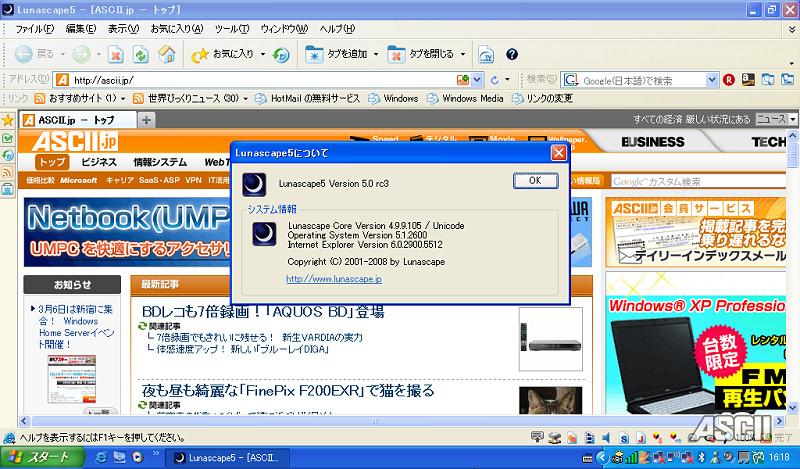The image size is (800, 469).
Task: Open BDレコも7倍録画! AQUOS BD article
Action: point(263,312)
